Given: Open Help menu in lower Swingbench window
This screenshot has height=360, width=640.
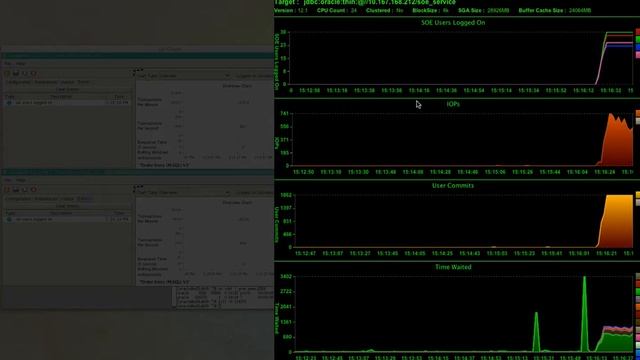Looking at the screenshot, I should 21,180.
